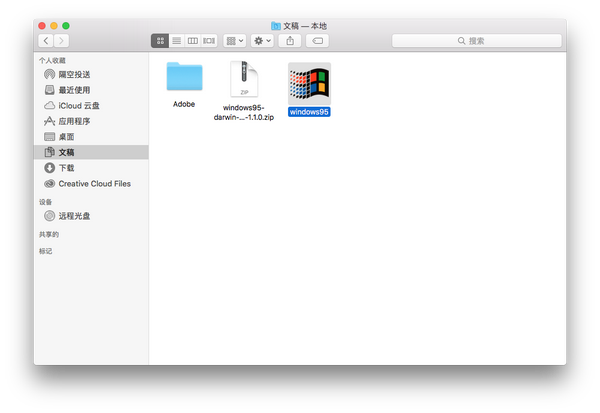
Task: Click the Share toolbar button
Action: click(290, 41)
